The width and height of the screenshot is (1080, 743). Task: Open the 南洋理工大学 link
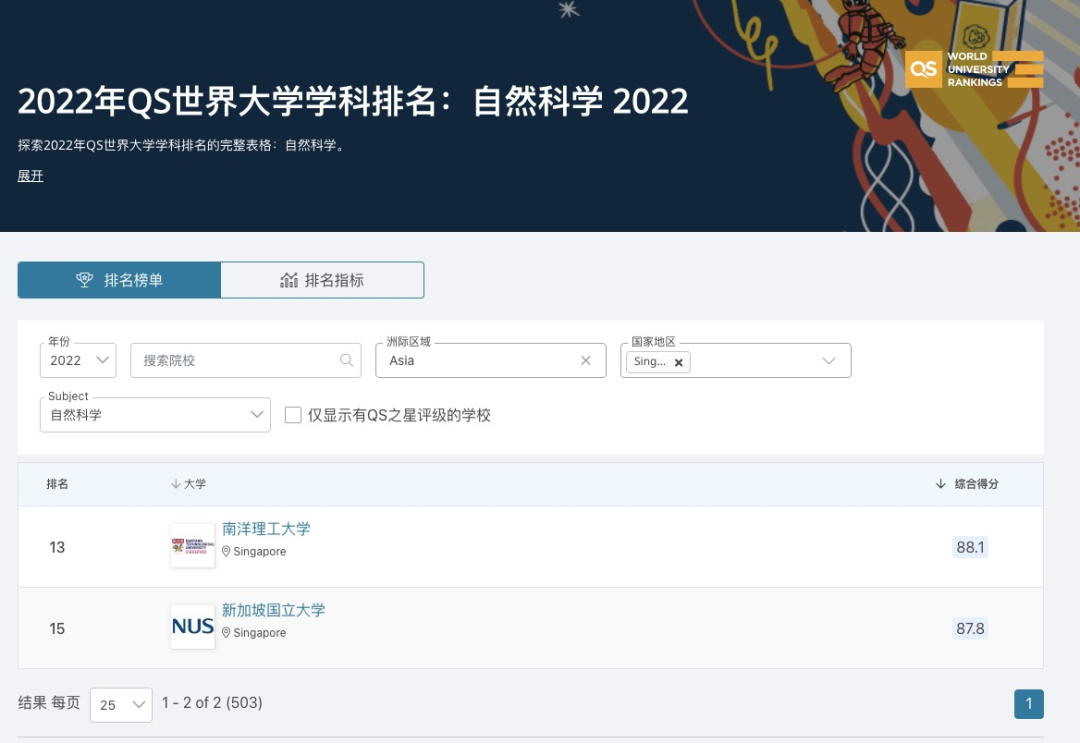click(266, 529)
